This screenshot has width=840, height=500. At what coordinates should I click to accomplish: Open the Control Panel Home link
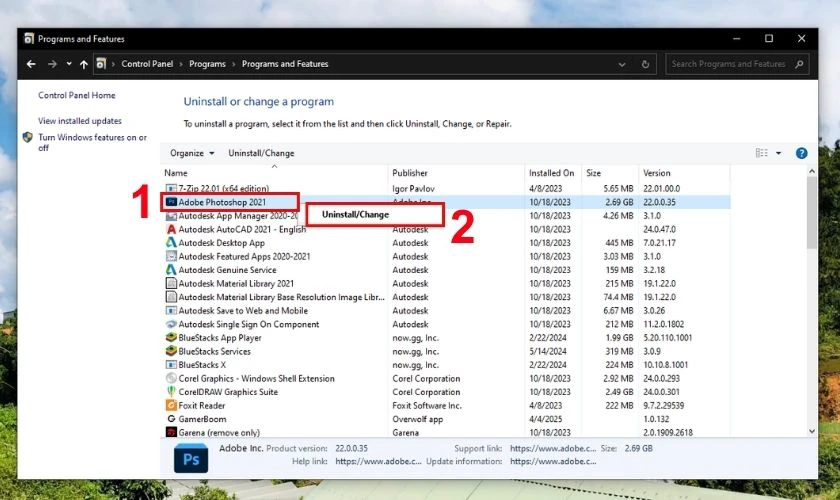77,95
